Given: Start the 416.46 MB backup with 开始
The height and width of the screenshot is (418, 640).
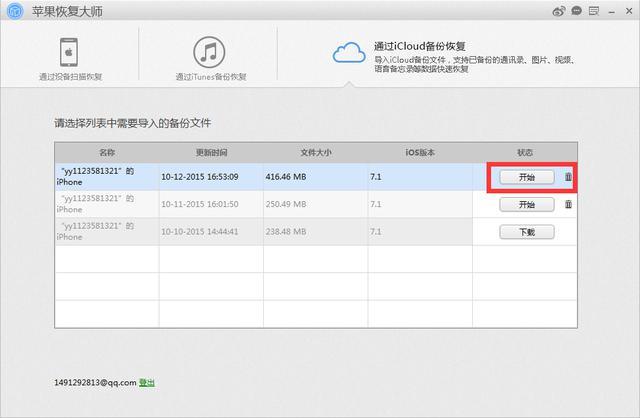Looking at the screenshot, I should click(527, 177).
